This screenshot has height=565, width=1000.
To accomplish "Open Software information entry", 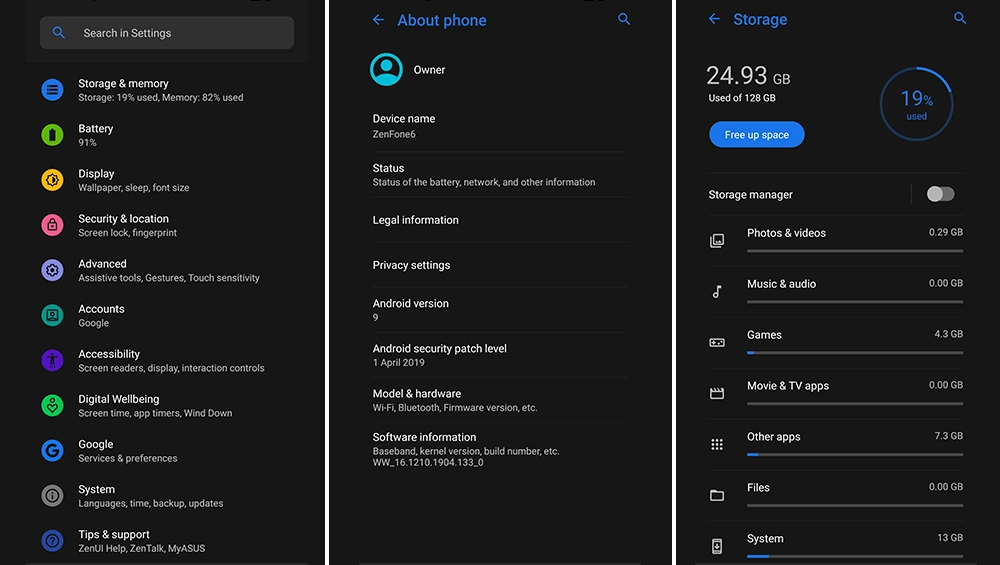I will [465, 449].
